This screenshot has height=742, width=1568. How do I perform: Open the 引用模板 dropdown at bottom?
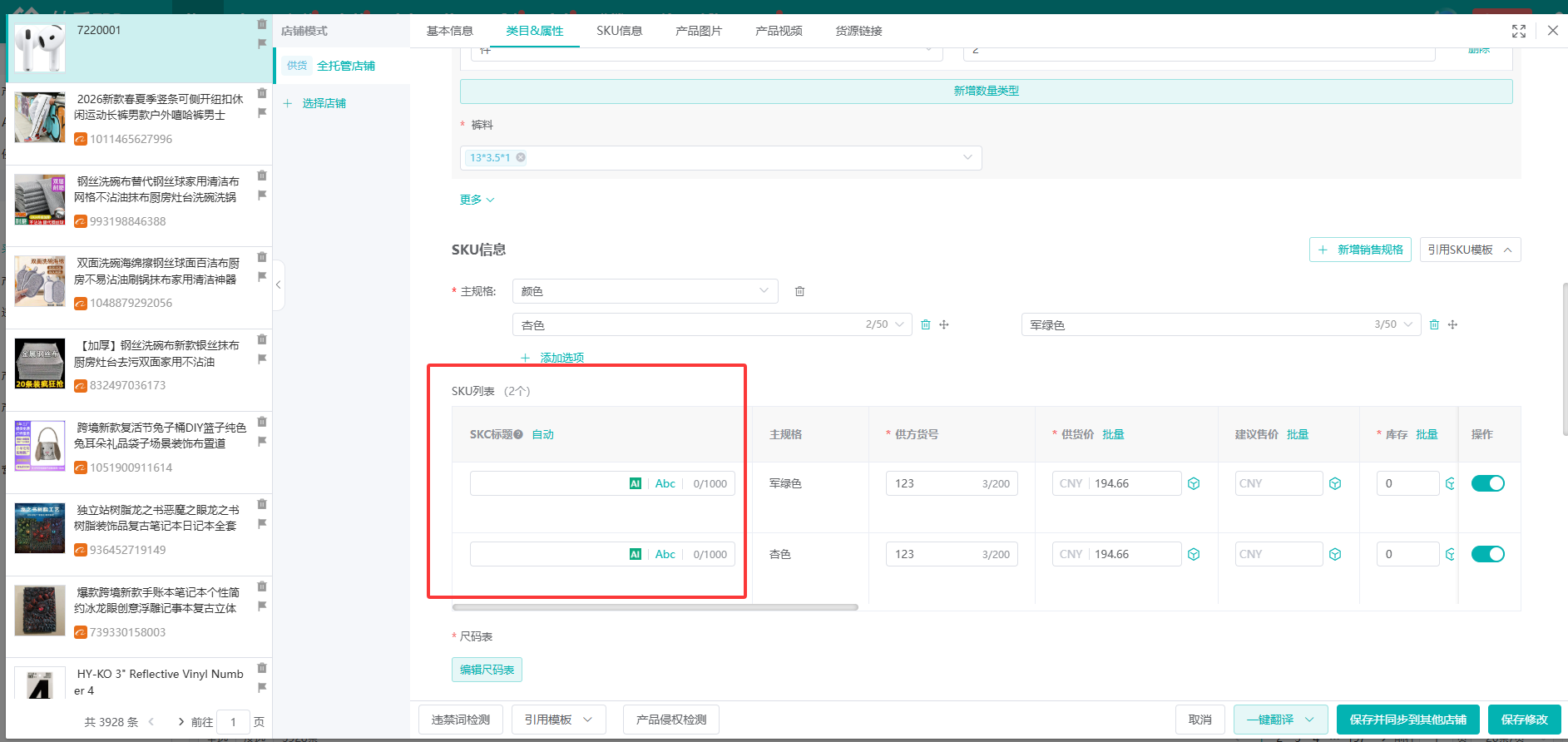click(559, 720)
